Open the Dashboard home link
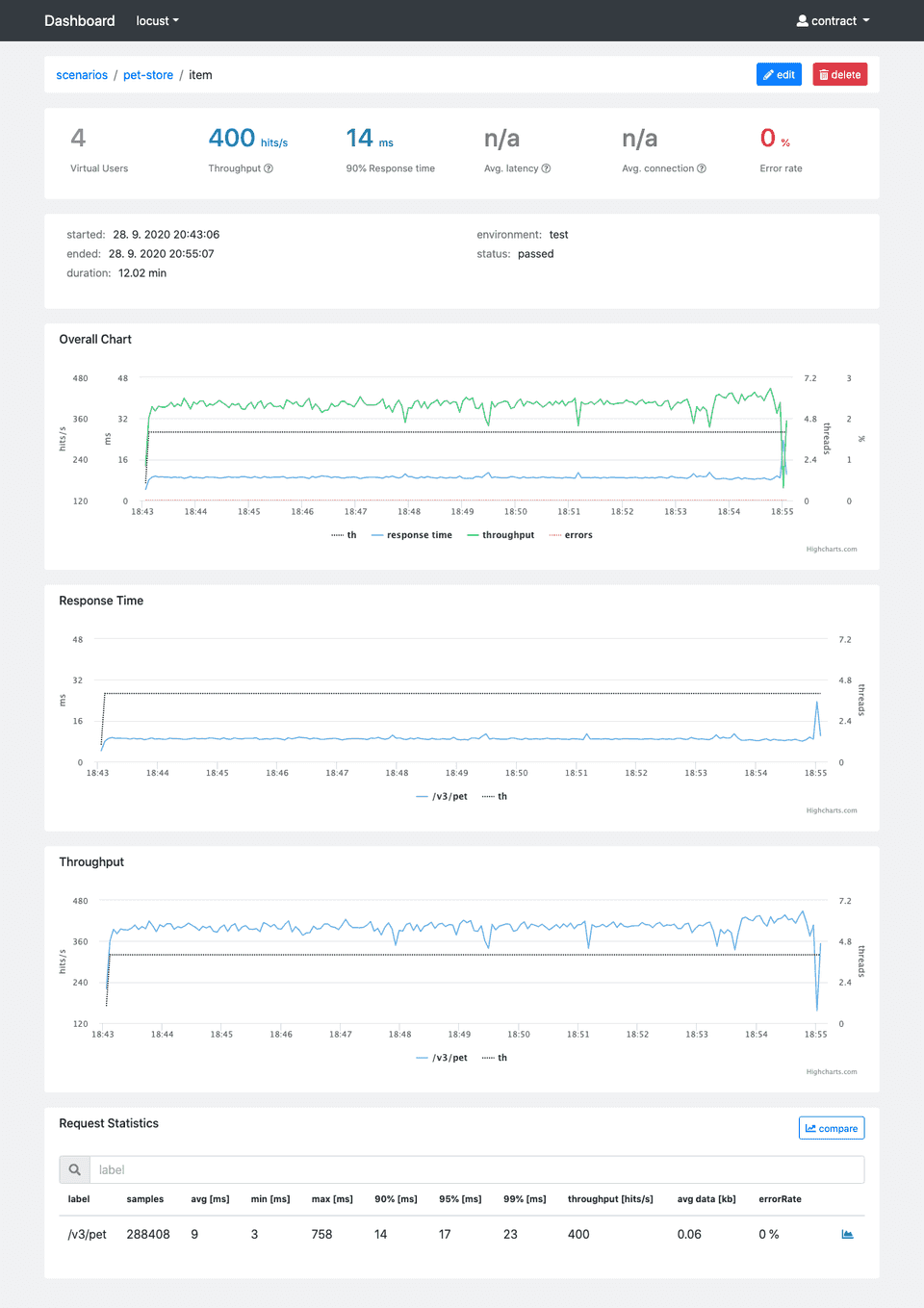Viewport: 924px width, 1308px height. 79,20
